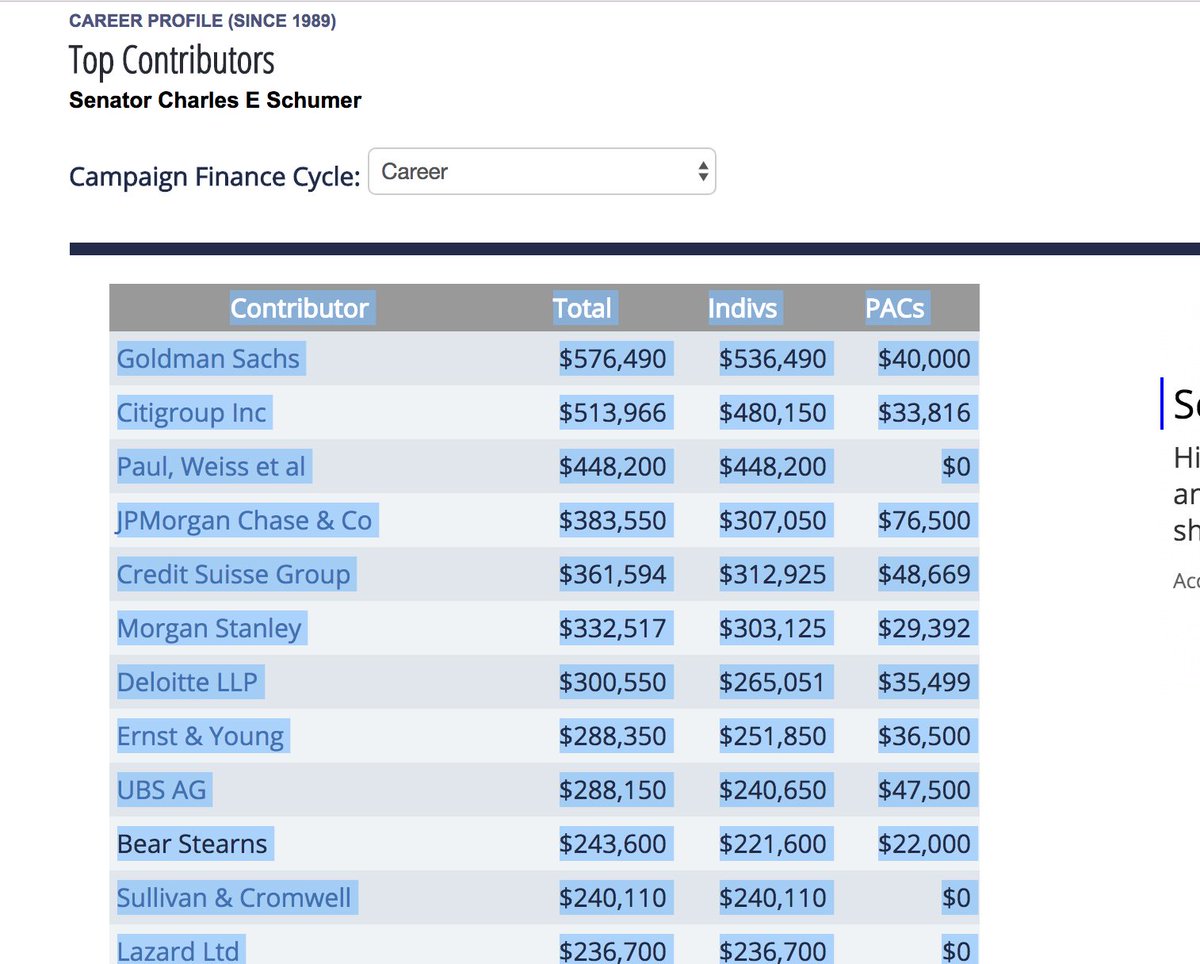Click the Contributor column header

coord(300,308)
